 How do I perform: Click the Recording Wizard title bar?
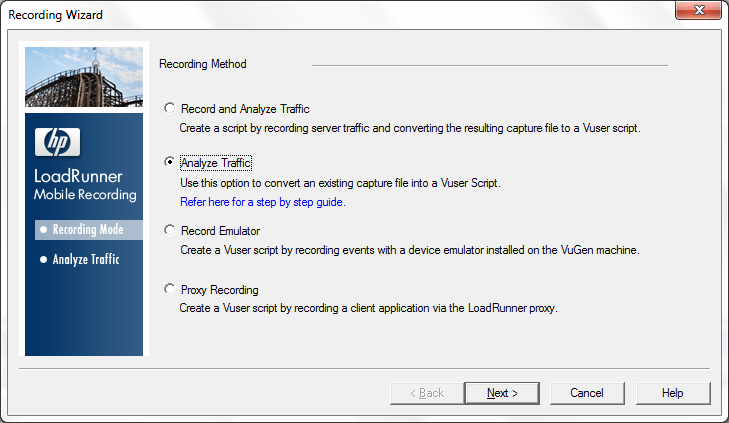[300, 14]
